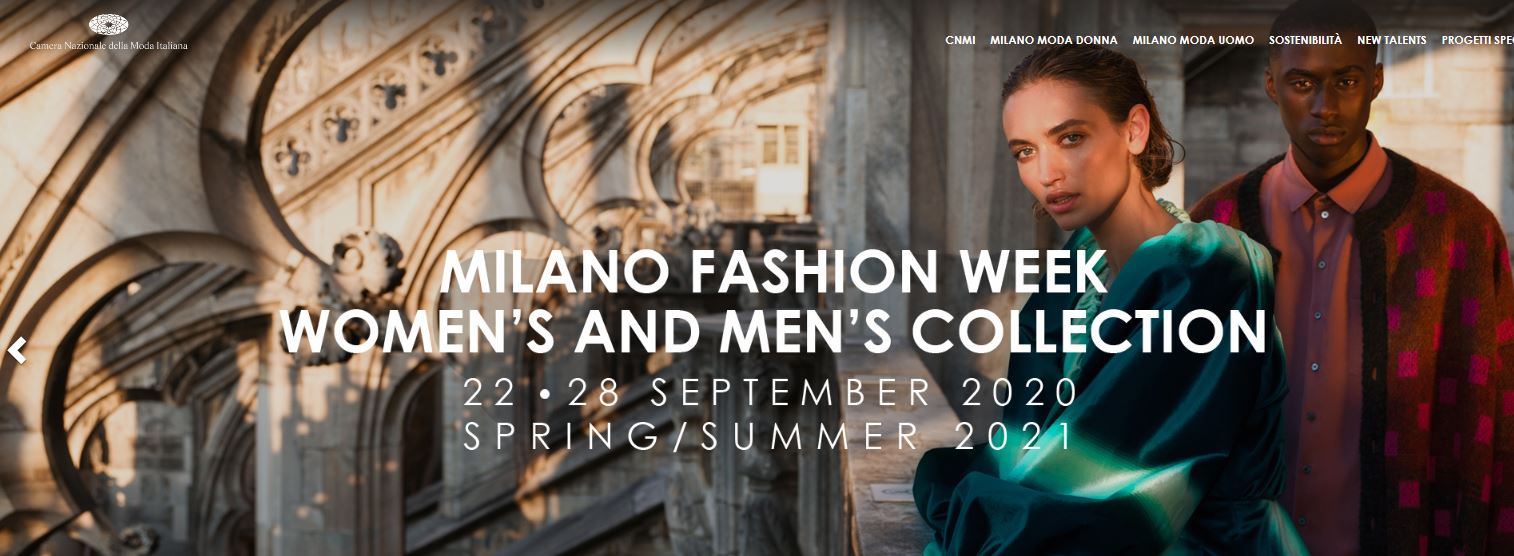Image resolution: width=1514 pixels, height=556 pixels.
Task: Select Sostenibilità in the navigation bar
Action: [1305, 41]
